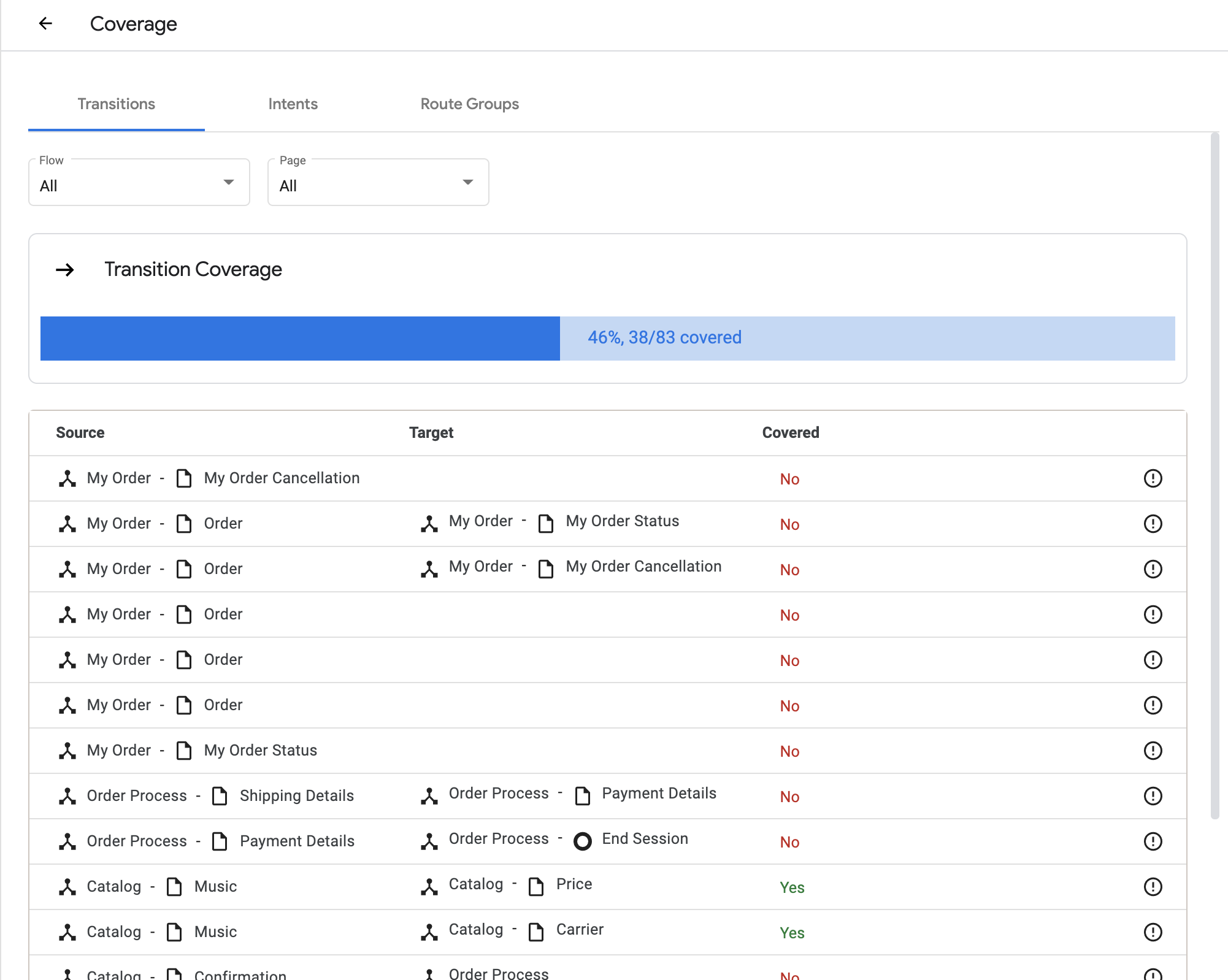This screenshot has height=980, width=1228.
Task: Click the 46% transition coverage progress bar
Action: (607, 337)
